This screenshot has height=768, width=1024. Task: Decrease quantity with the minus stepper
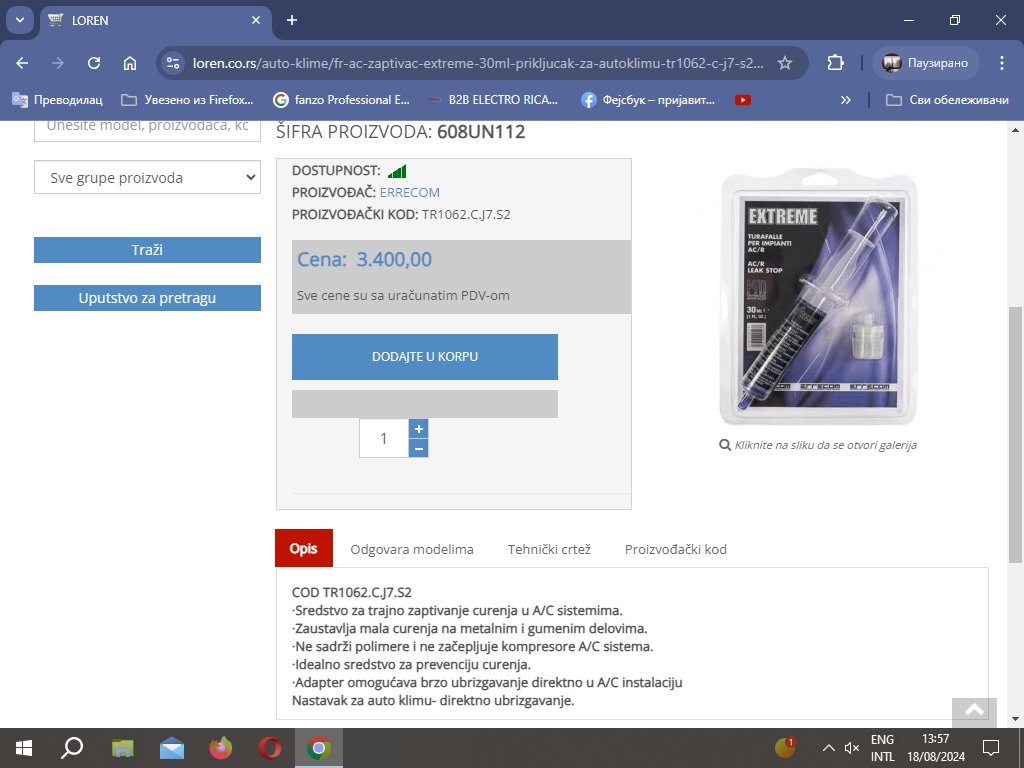[x=419, y=449]
